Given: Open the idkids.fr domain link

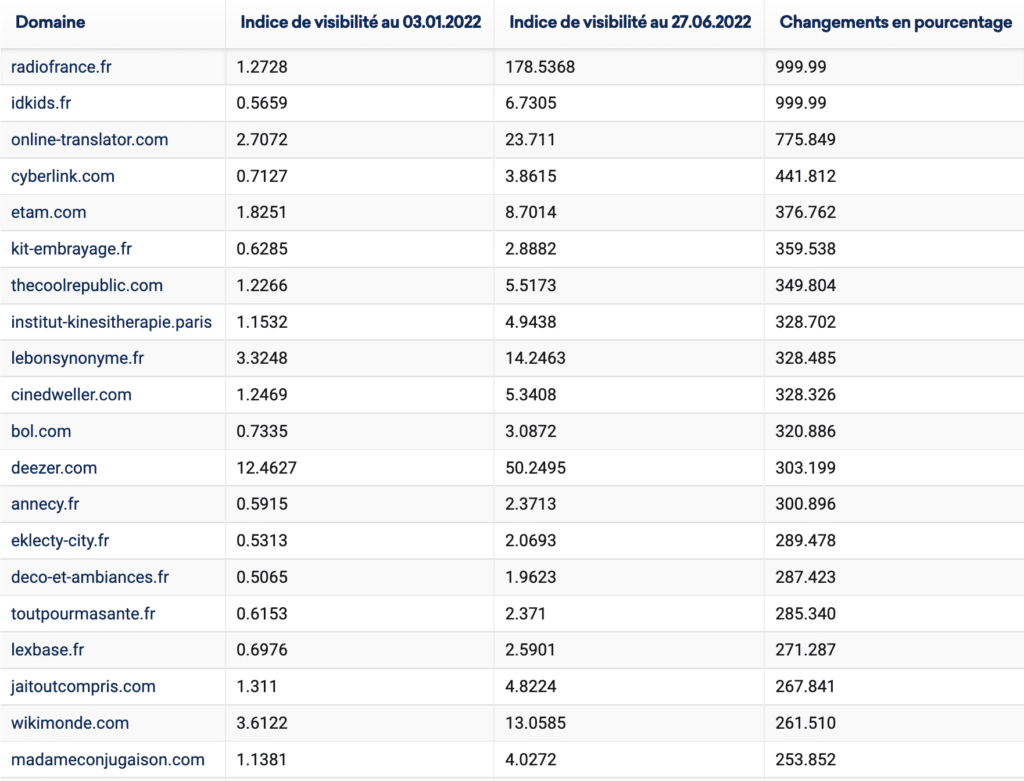Looking at the screenshot, I should tap(41, 103).
